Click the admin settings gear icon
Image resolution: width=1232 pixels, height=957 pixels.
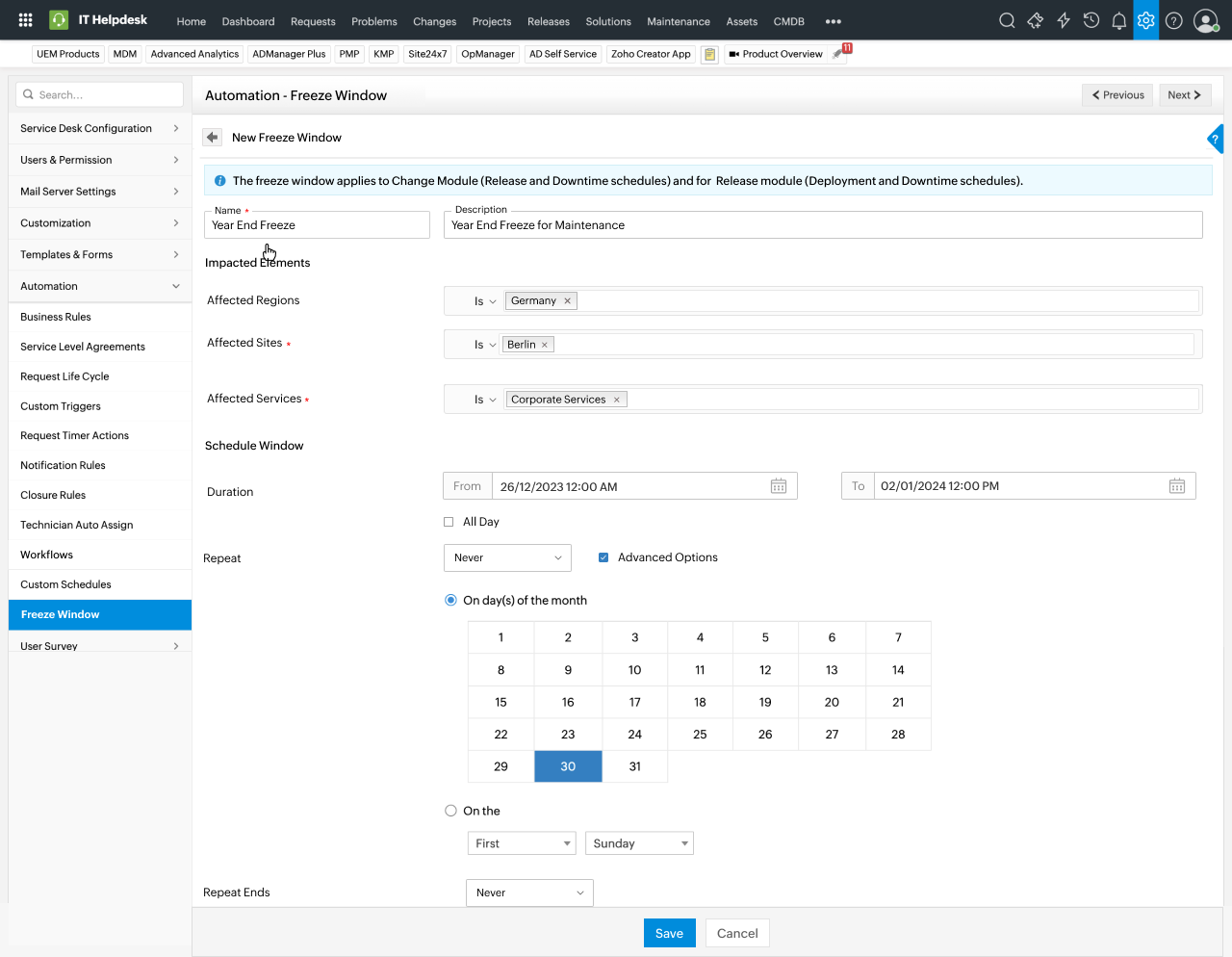(x=1145, y=20)
